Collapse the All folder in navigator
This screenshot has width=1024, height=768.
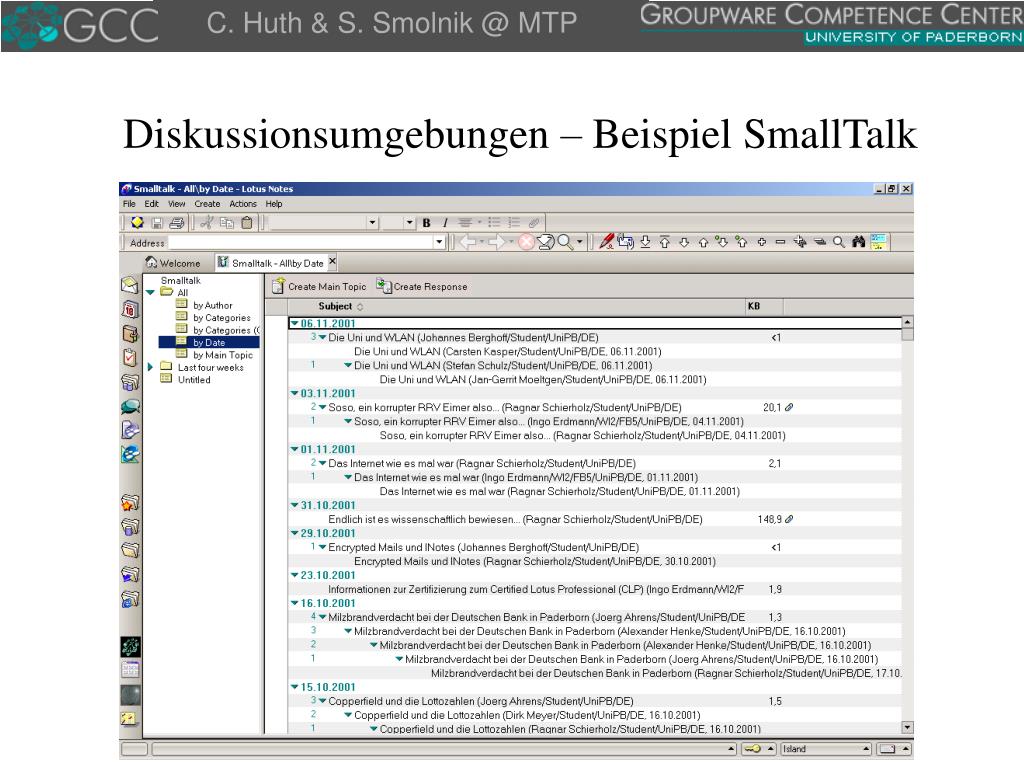coord(150,293)
